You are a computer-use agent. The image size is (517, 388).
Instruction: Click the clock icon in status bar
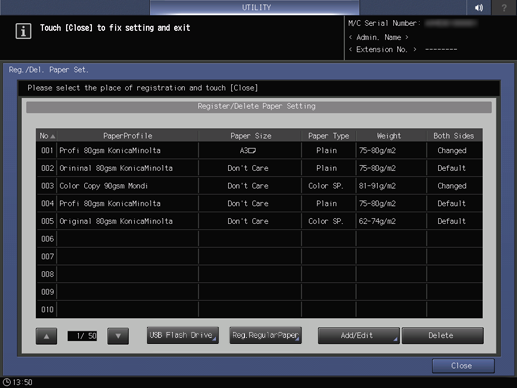6,382
